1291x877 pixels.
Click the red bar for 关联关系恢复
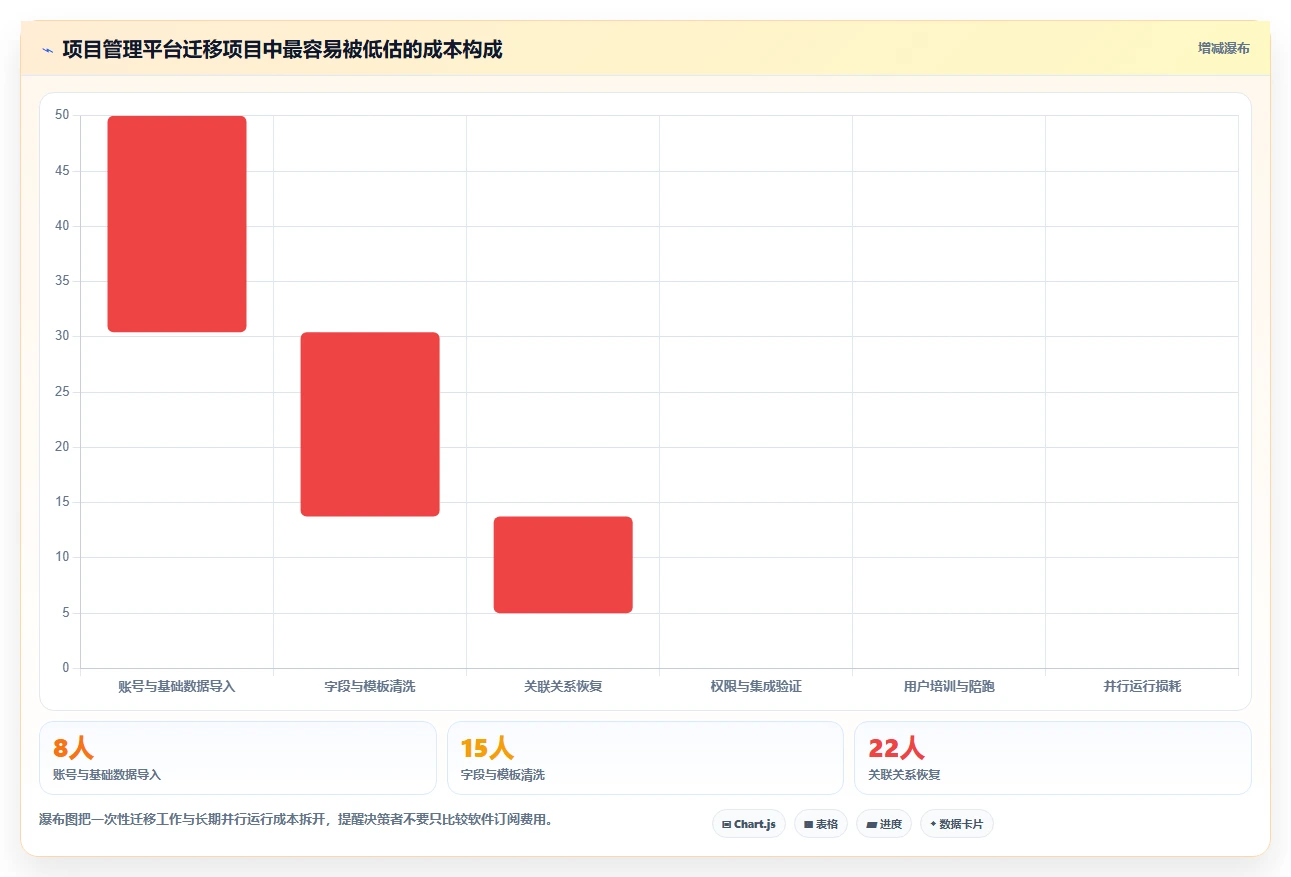[563, 565]
